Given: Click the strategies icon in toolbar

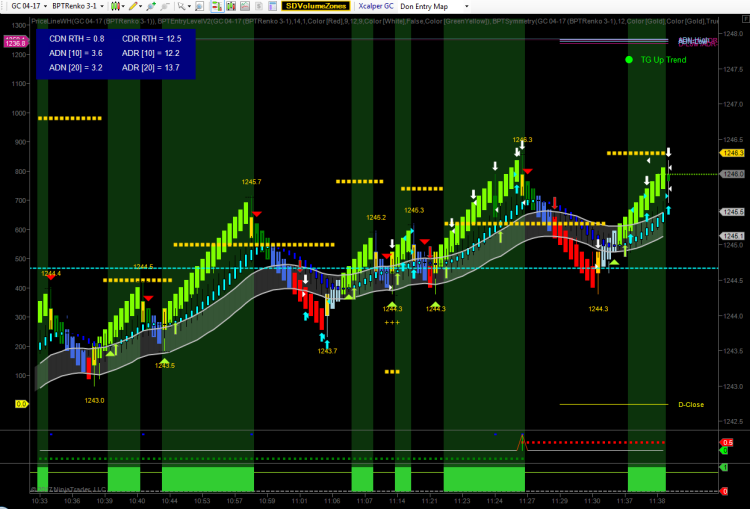Looking at the screenshot, I should point(259,6).
